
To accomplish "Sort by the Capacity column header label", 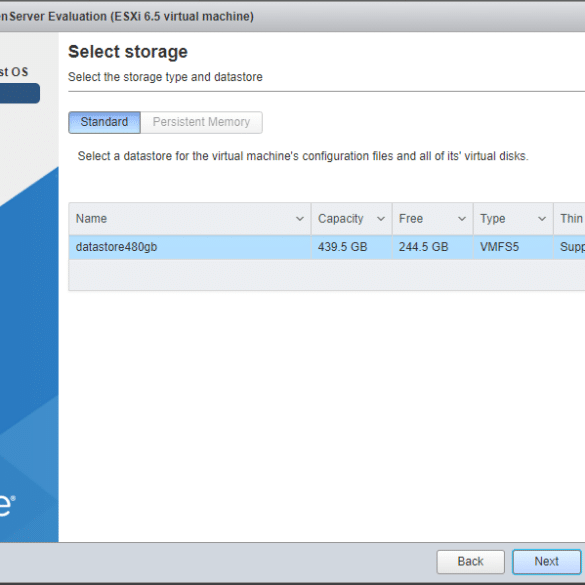I will [341, 219].
